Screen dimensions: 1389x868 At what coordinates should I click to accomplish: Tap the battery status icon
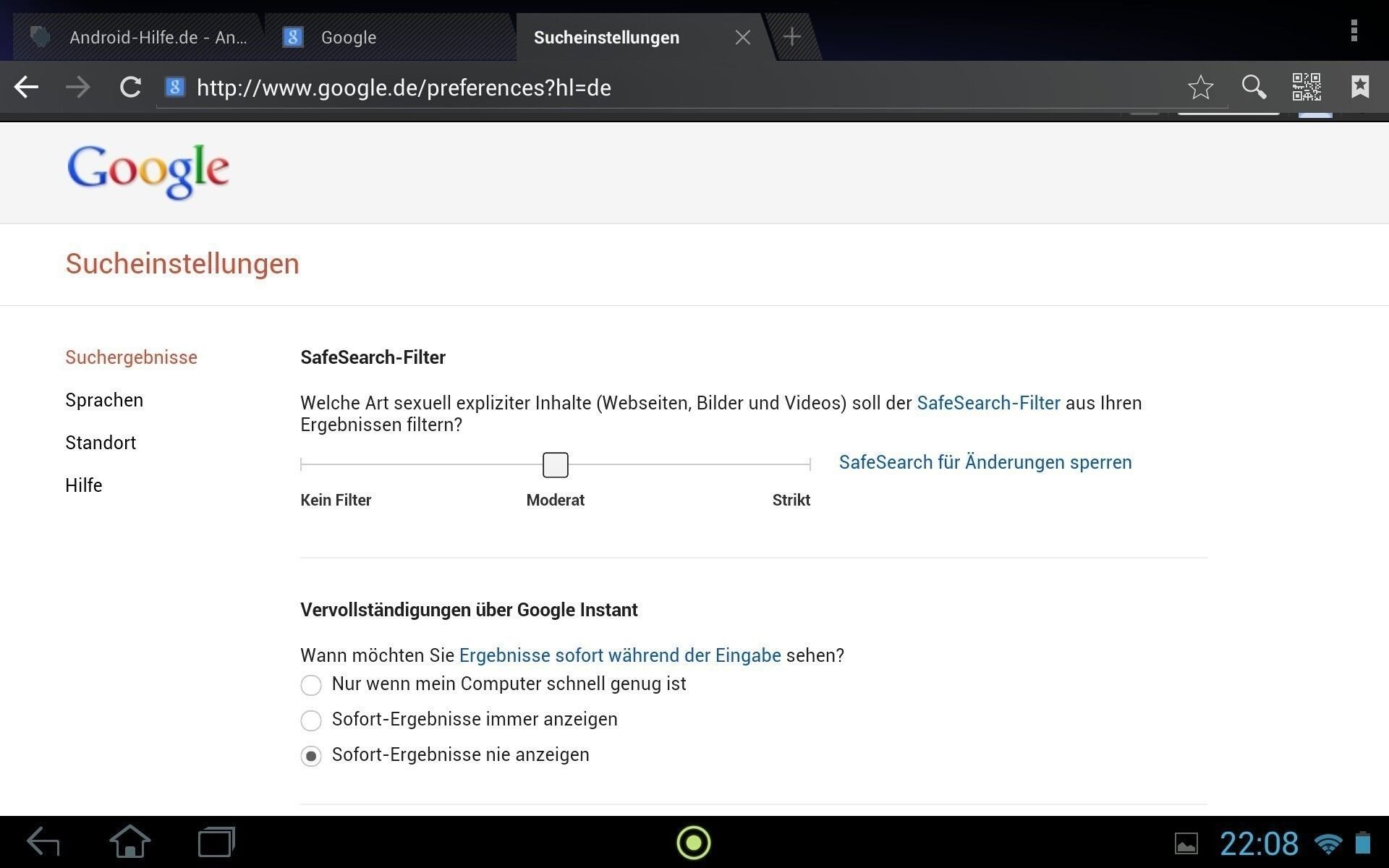click(x=1363, y=843)
